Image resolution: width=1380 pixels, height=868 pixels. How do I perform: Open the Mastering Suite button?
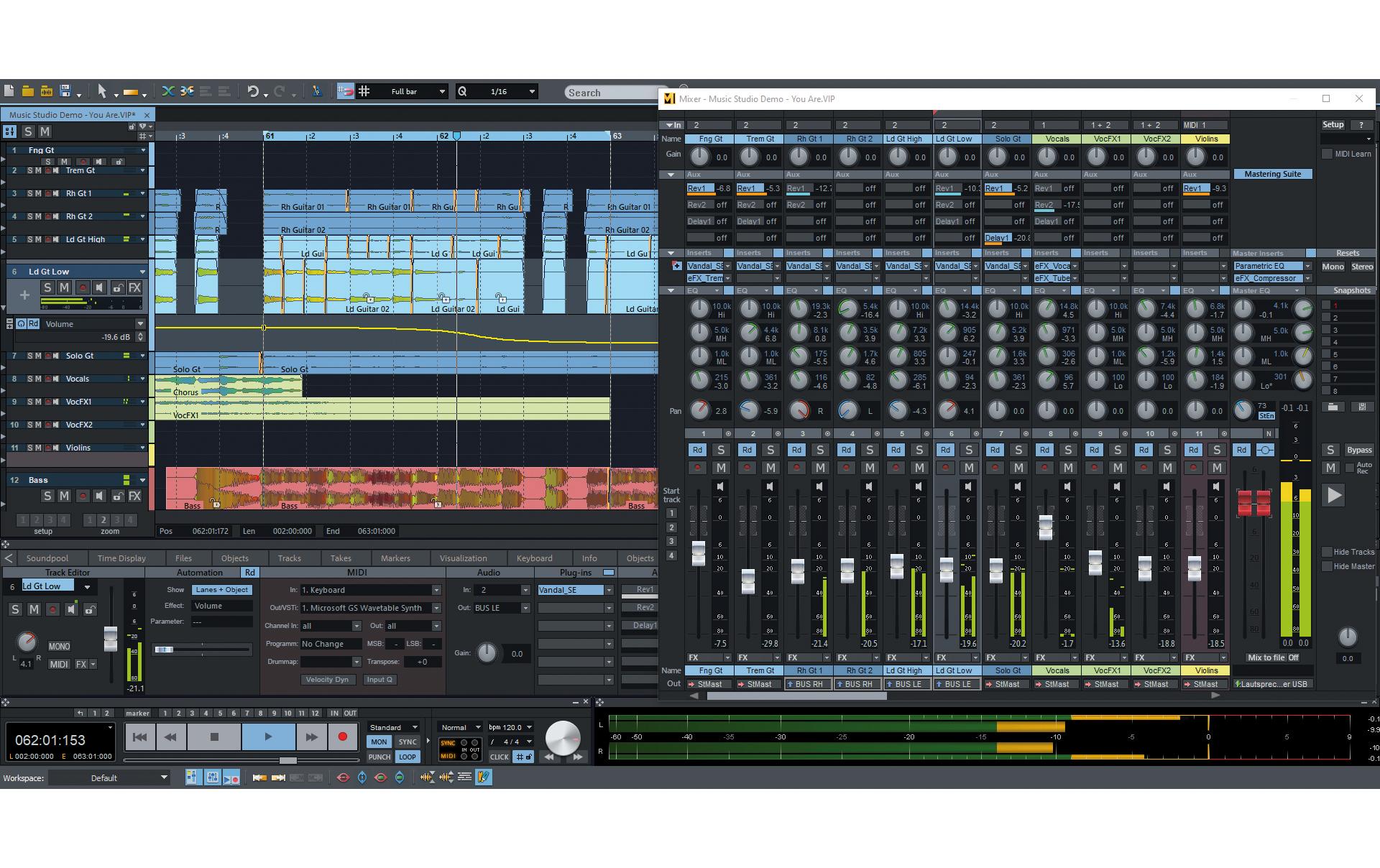(x=1272, y=174)
